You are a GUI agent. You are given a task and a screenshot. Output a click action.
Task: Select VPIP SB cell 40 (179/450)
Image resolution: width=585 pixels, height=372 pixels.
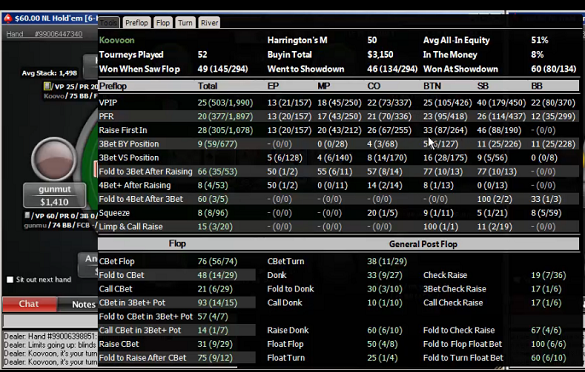501,103
